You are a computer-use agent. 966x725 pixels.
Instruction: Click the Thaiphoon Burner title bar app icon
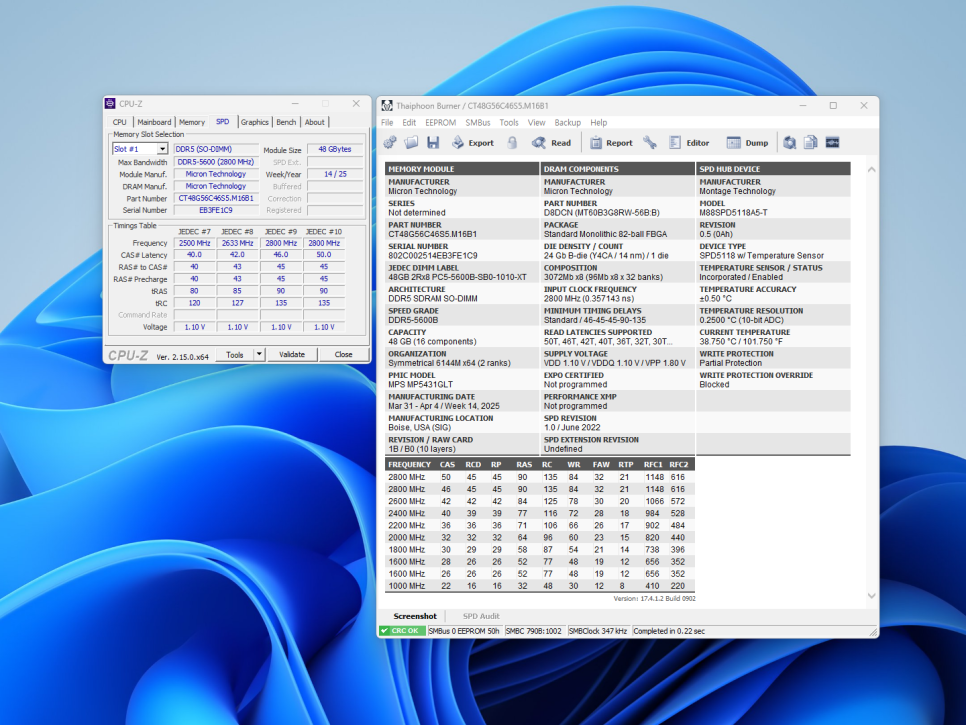[x=387, y=105]
